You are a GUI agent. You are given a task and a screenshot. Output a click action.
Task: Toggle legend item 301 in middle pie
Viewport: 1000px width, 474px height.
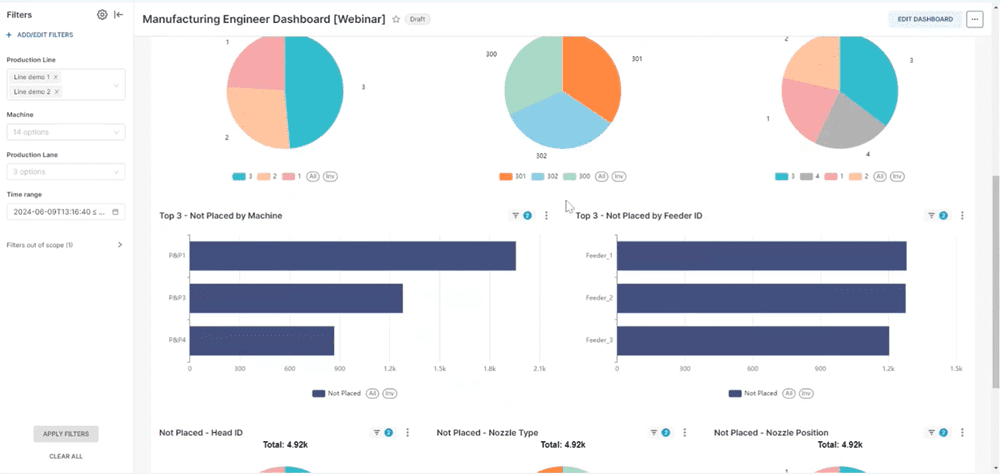[x=513, y=177]
